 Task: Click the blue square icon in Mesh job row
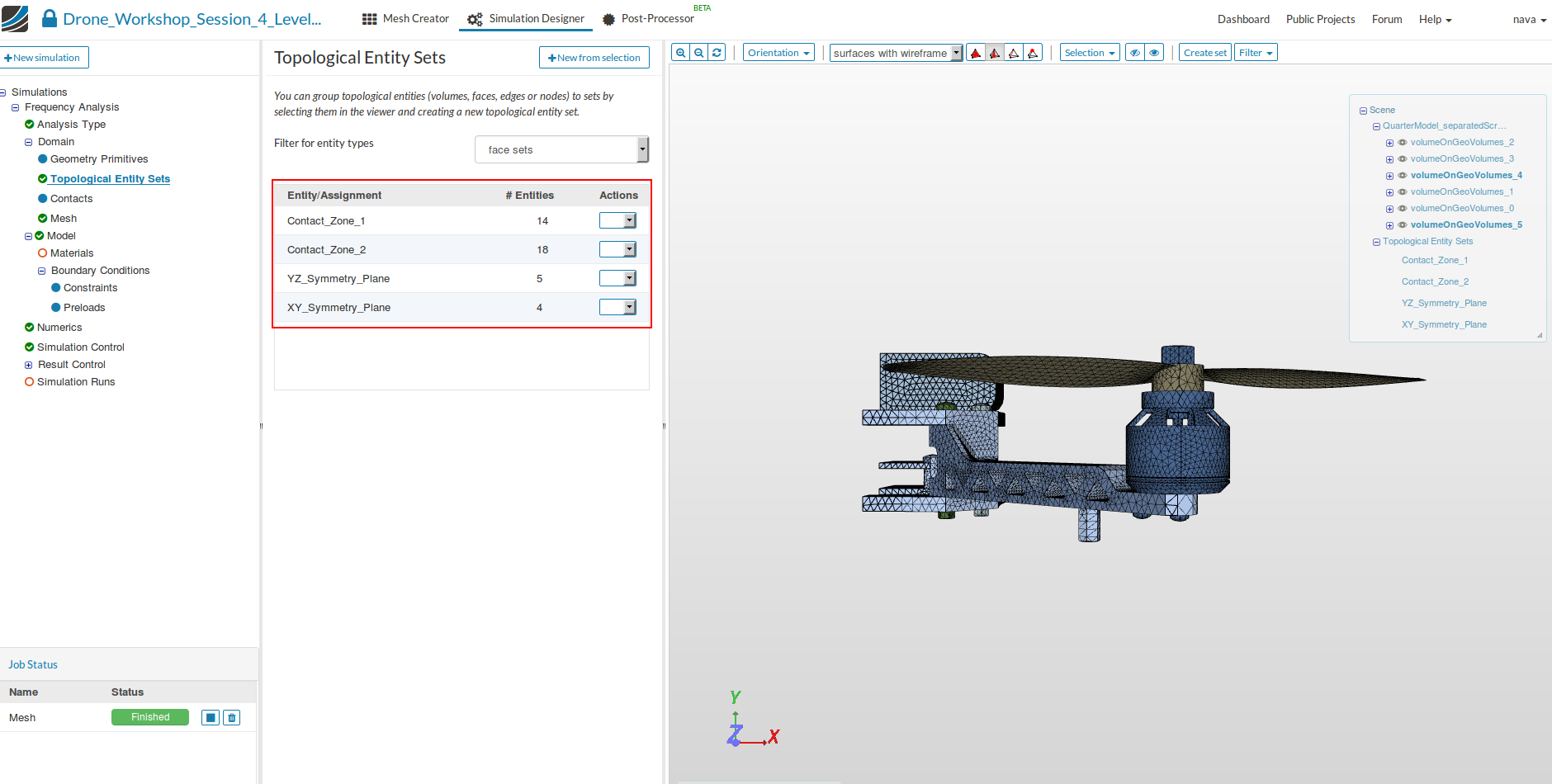tap(211, 718)
